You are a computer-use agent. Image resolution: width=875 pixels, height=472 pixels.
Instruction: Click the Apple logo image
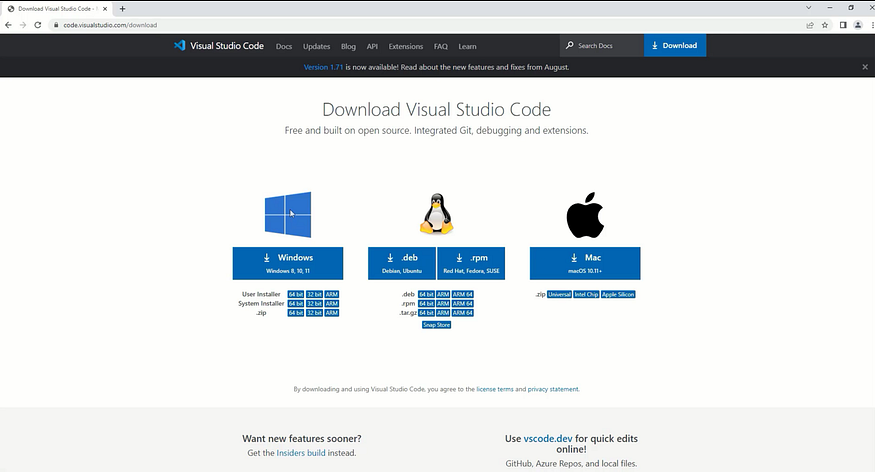[x=585, y=215]
